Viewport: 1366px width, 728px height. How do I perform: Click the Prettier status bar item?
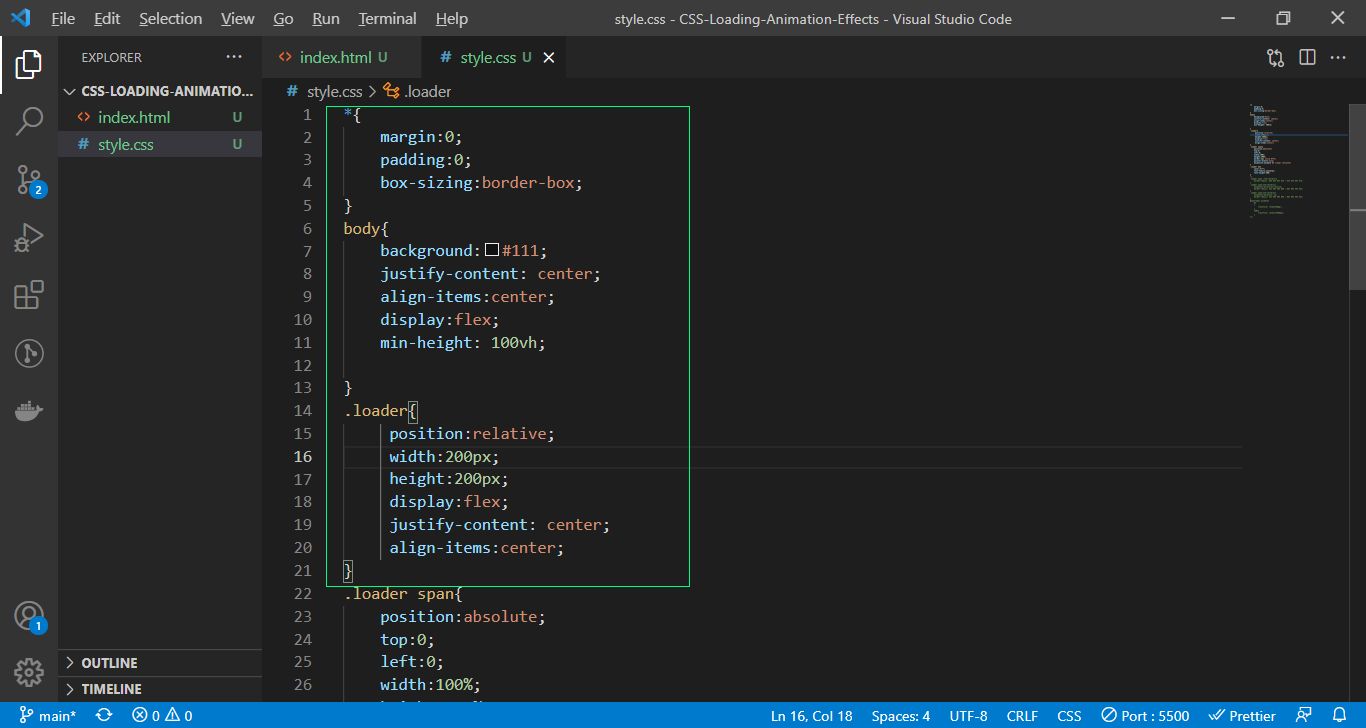(1242, 716)
